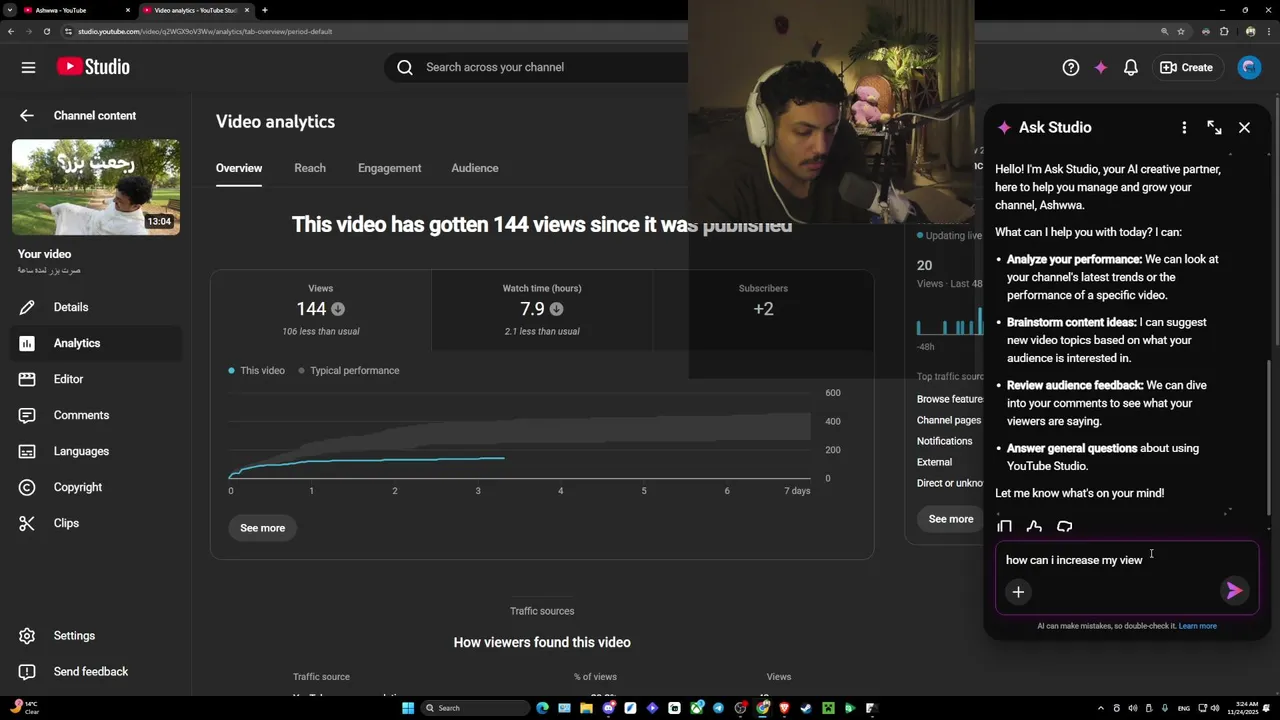The height and width of the screenshot is (720, 1280).
Task: Open Steam from the taskbar
Action: [806, 708]
